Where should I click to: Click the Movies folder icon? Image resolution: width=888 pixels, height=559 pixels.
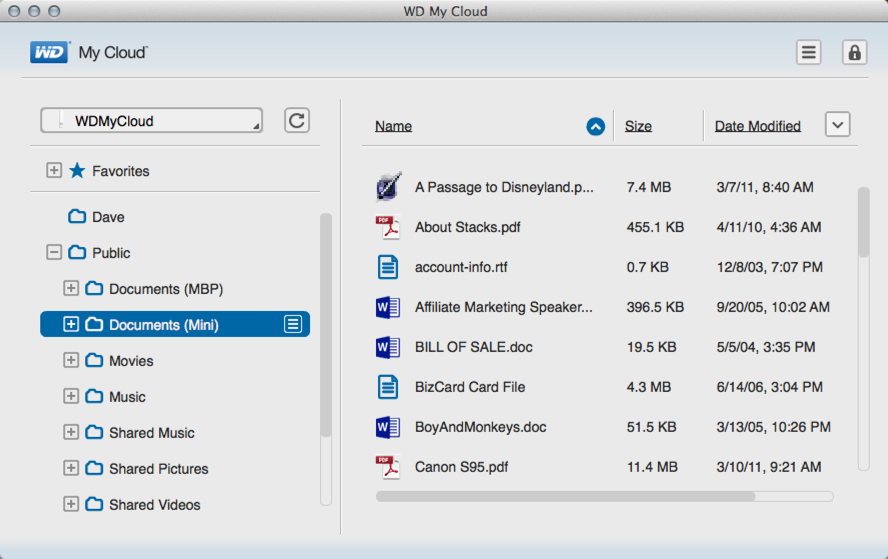(x=94, y=360)
